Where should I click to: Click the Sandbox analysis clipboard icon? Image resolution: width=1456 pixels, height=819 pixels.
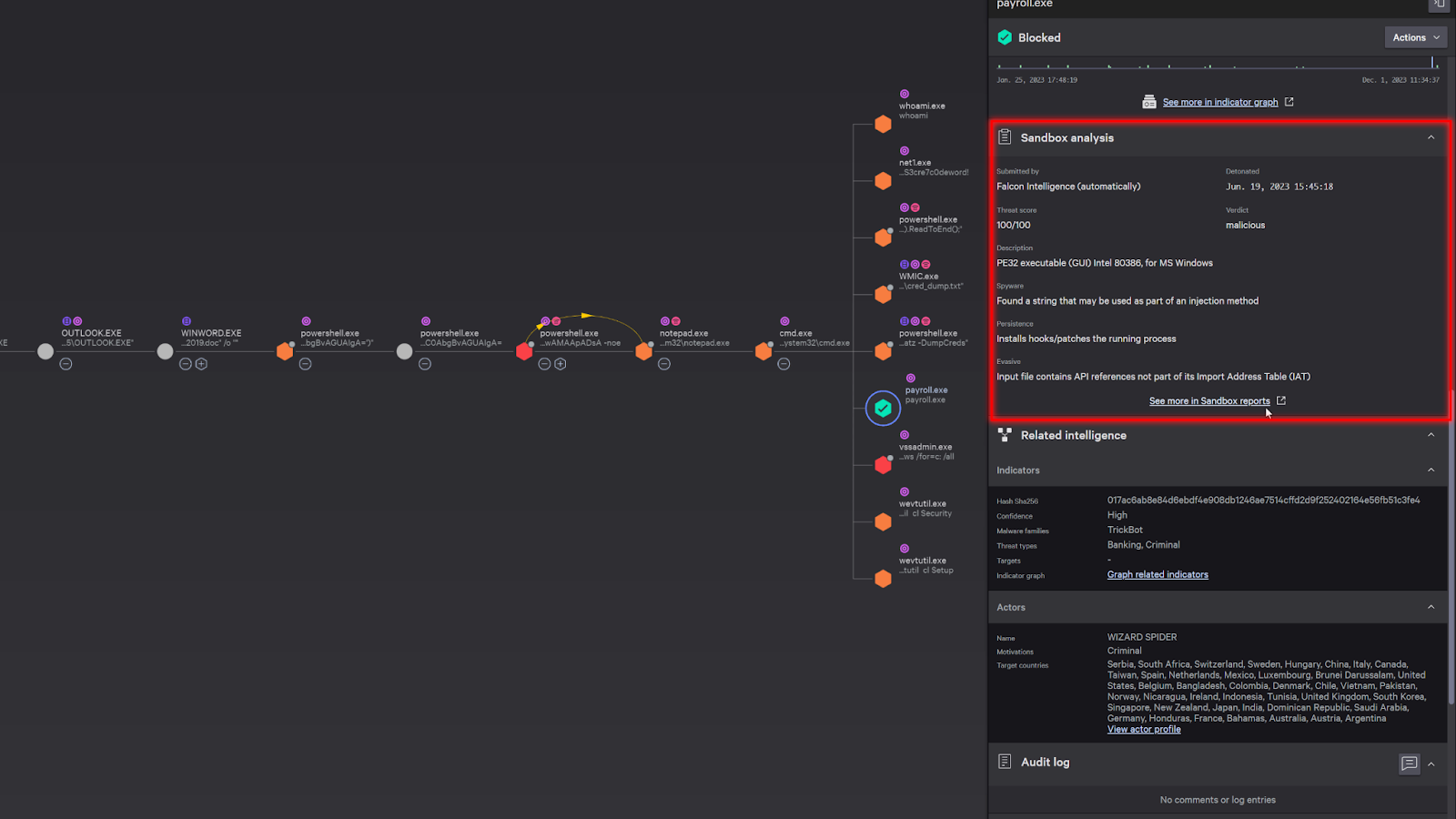1005,137
